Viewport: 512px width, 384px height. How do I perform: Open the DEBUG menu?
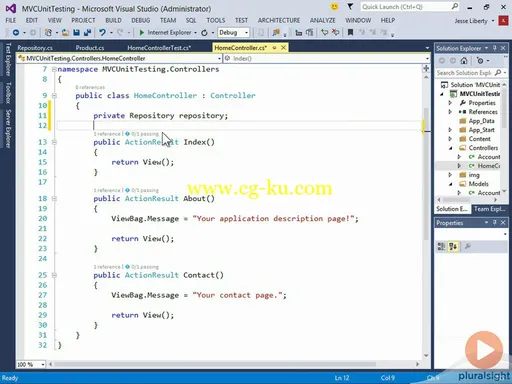(141, 20)
